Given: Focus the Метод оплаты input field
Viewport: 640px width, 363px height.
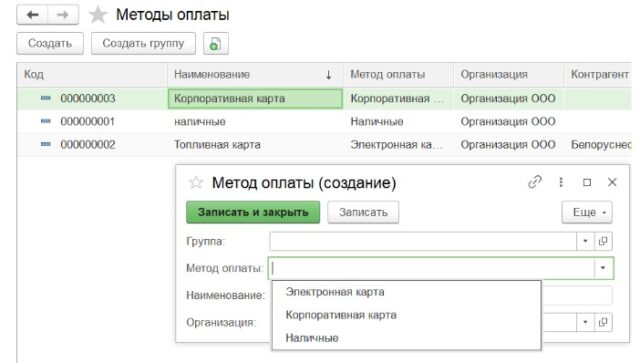Looking at the screenshot, I should pos(431,268).
